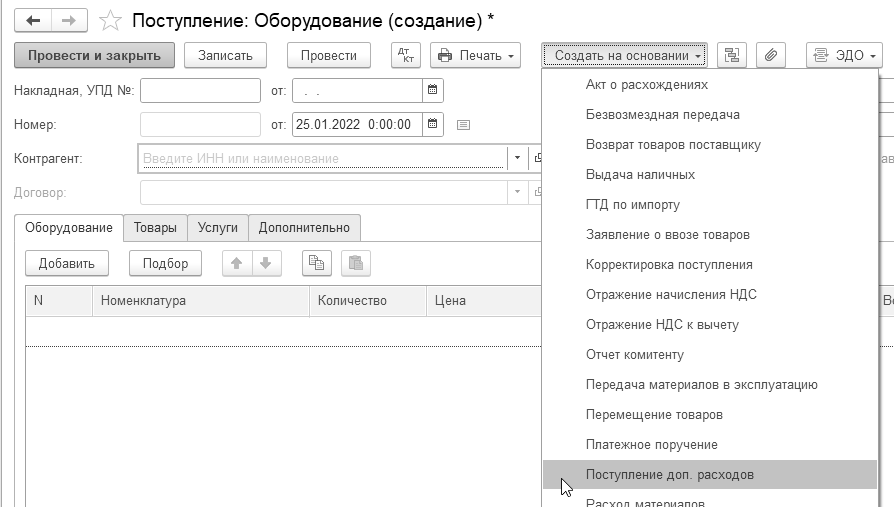Expand the Печать dropdown
The image size is (894, 507).
pos(476,55)
